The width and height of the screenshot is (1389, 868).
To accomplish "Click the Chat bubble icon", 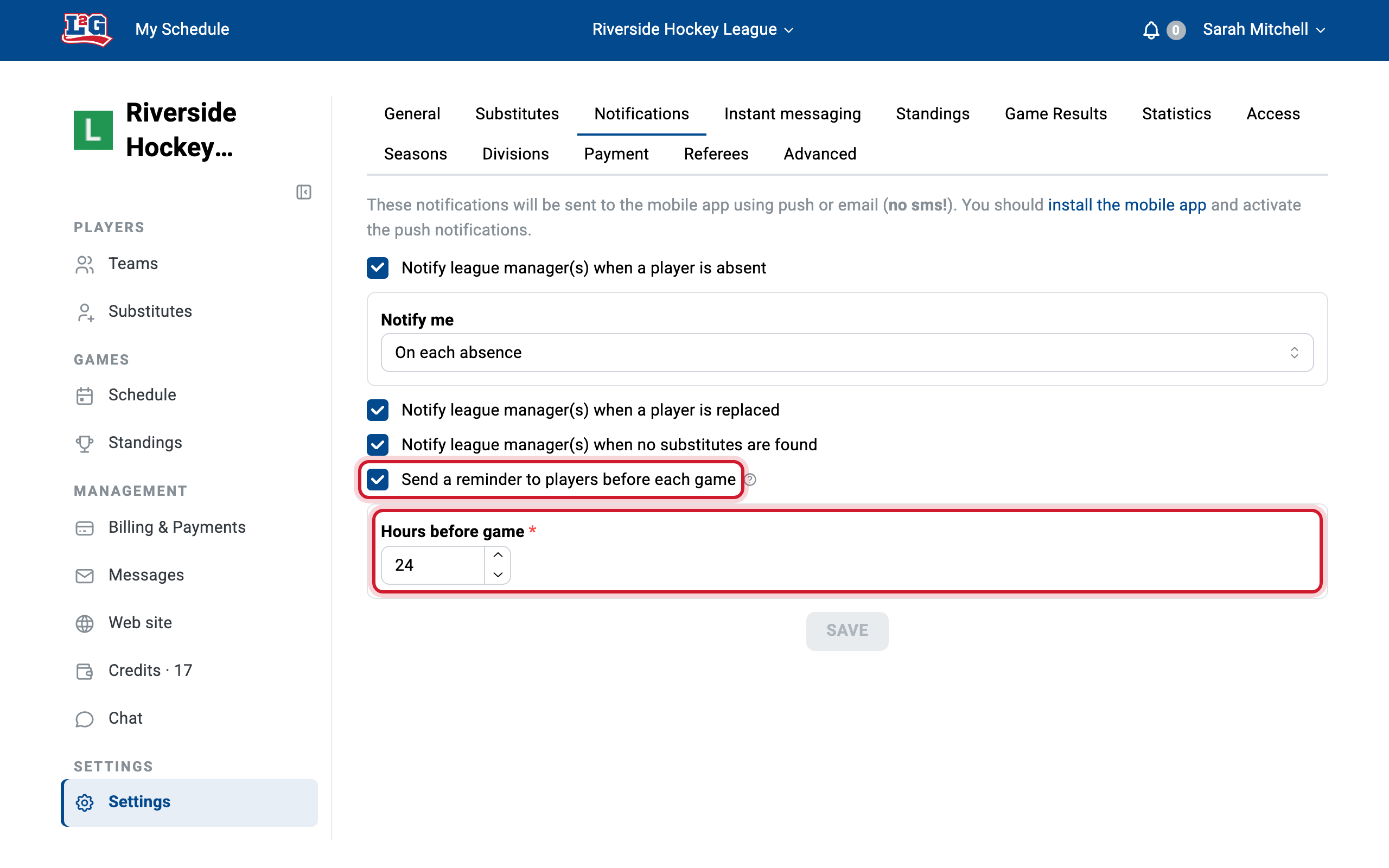I will coord(85,719).
